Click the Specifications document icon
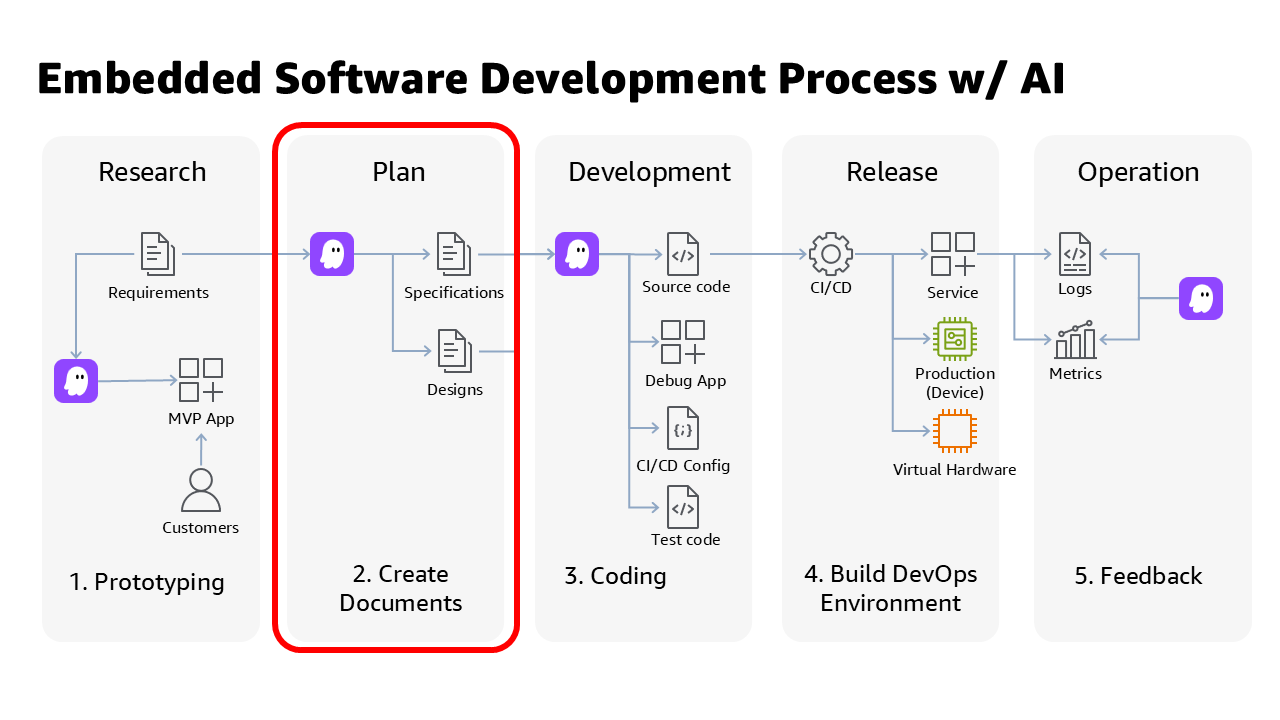The width and height of the screenshot is (1280, 720). tap(454, 254)
